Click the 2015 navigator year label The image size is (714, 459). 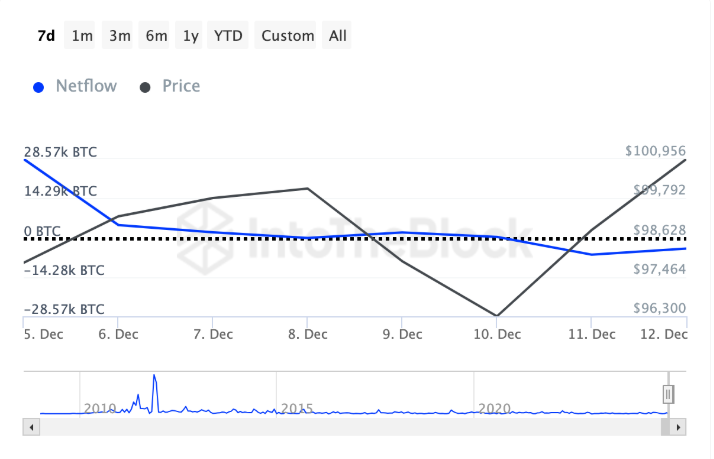pos(296,408)
